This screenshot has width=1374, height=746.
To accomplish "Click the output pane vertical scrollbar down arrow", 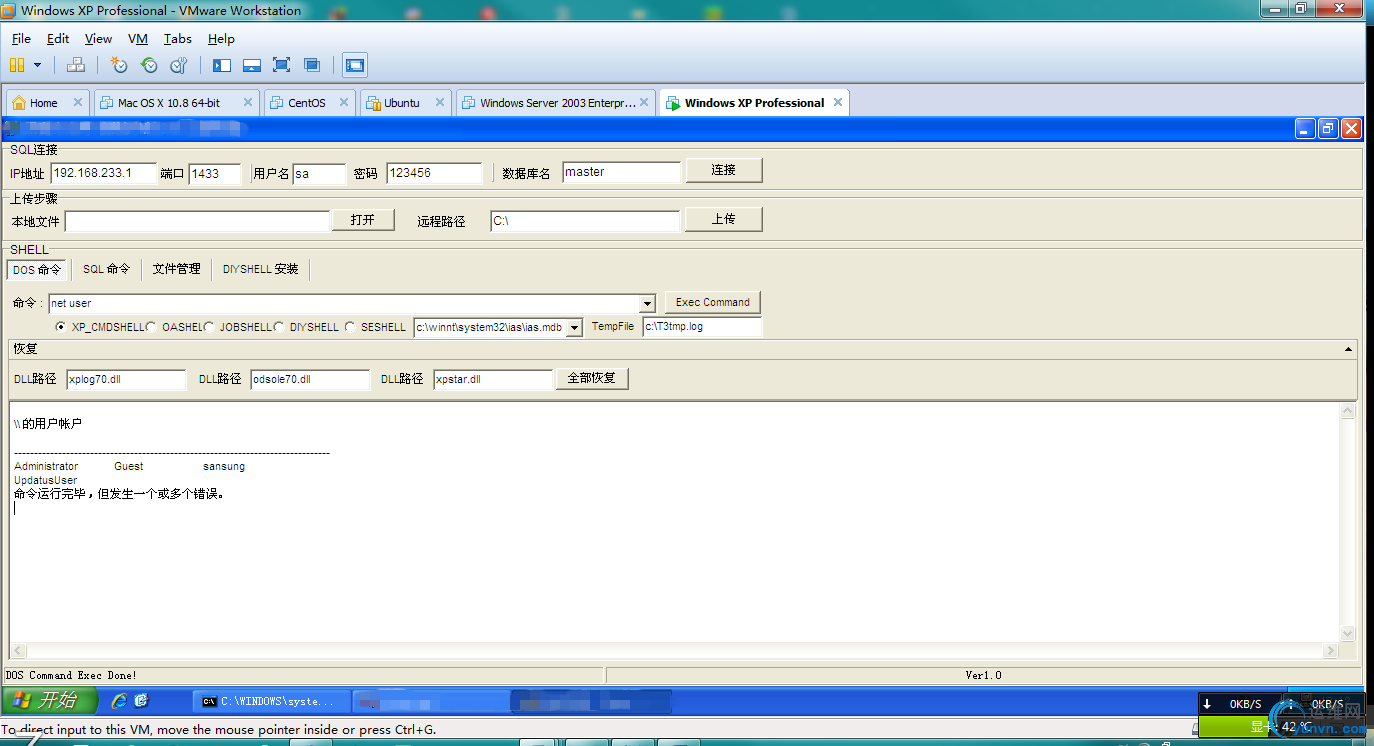I will 1348,633.
